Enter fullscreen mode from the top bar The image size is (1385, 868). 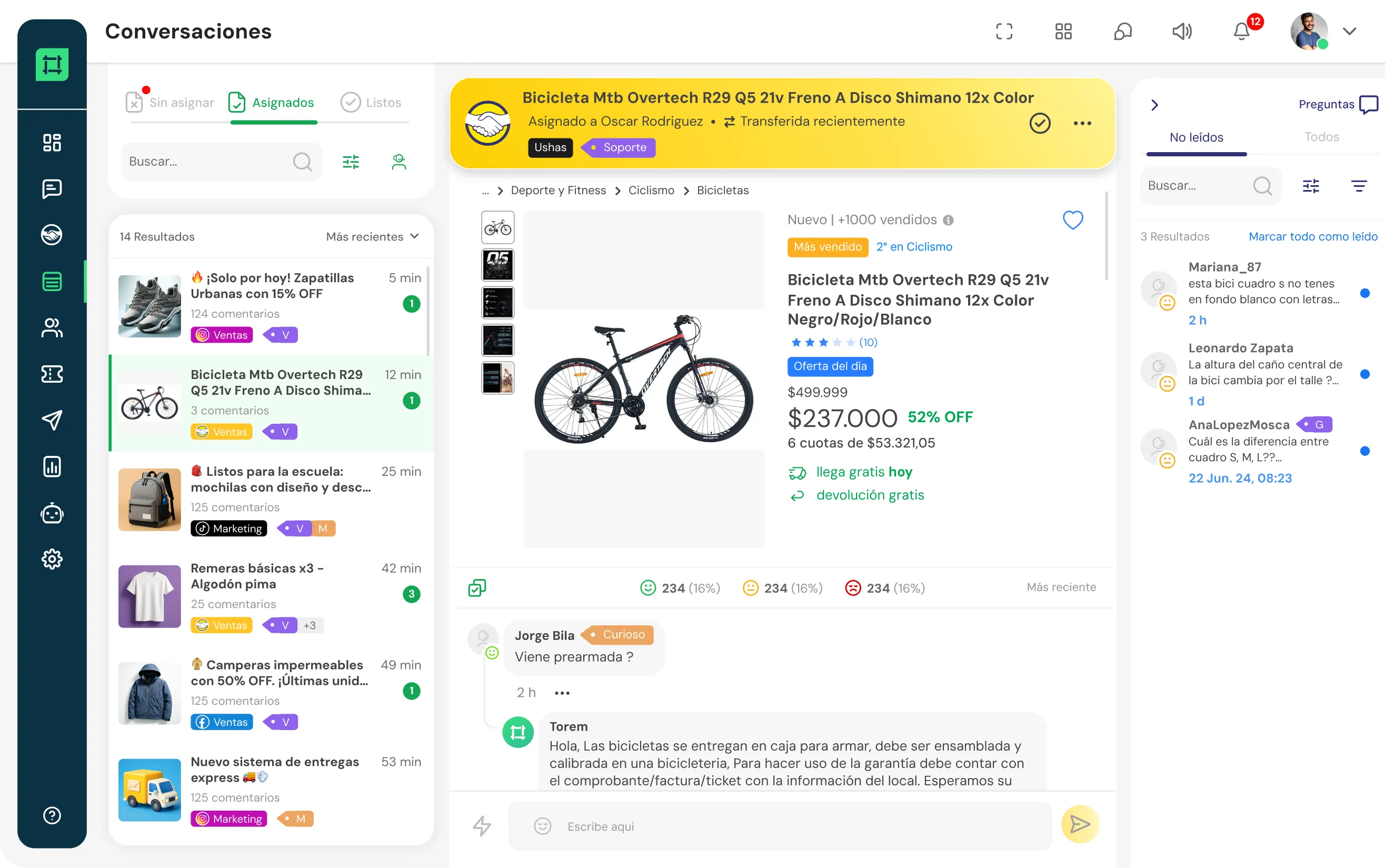[x=1004, y=31]
